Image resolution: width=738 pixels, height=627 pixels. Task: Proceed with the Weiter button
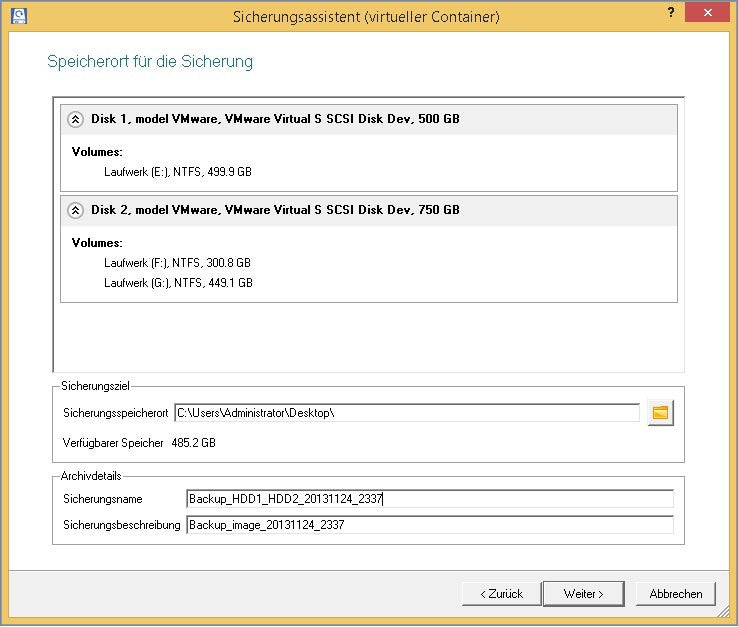(584, 594)
